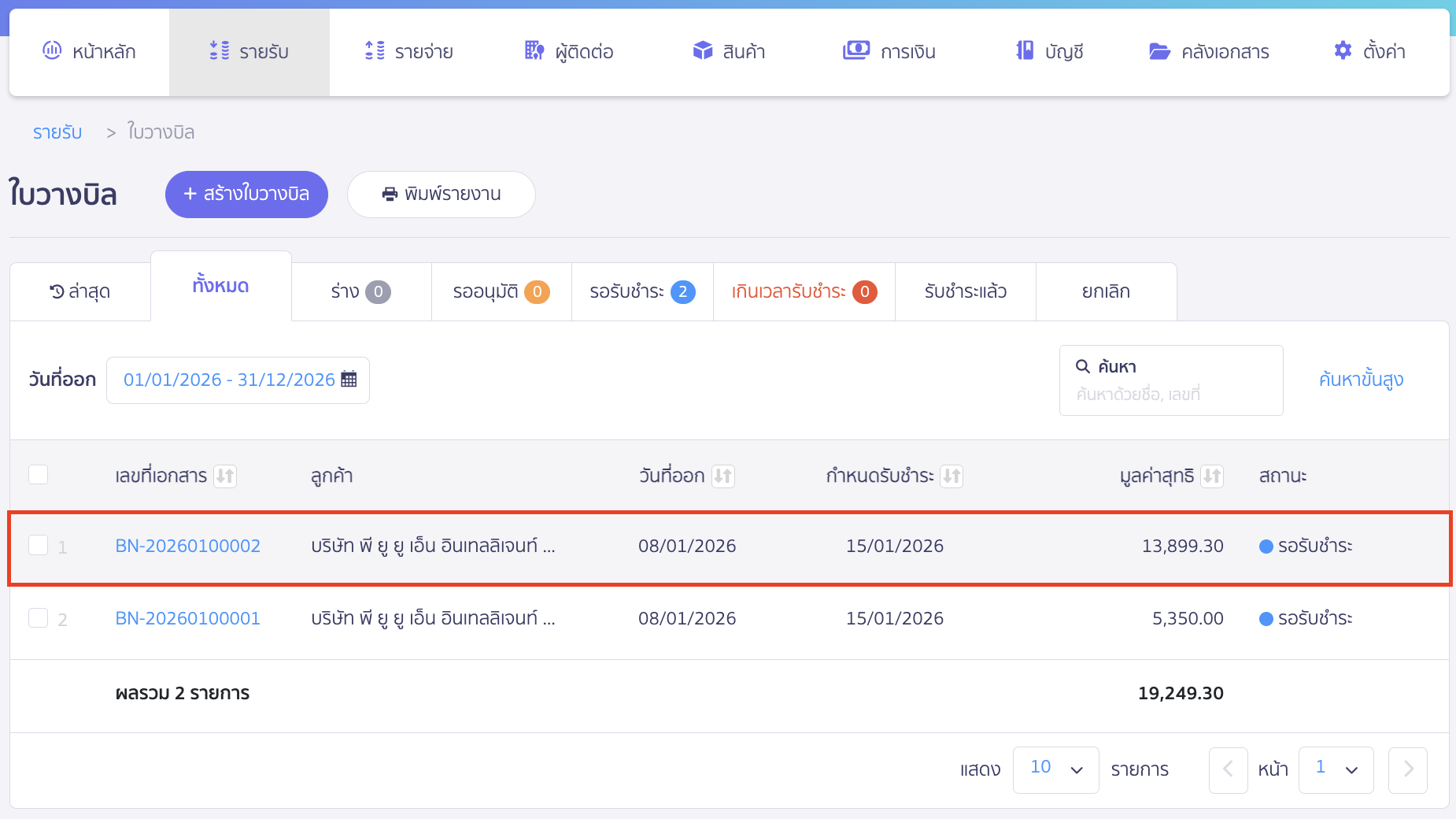Switch to the รอรับชำระ tab
Image resolution: width=1456 pixels, height=819 pixels.
pos(641,291)
